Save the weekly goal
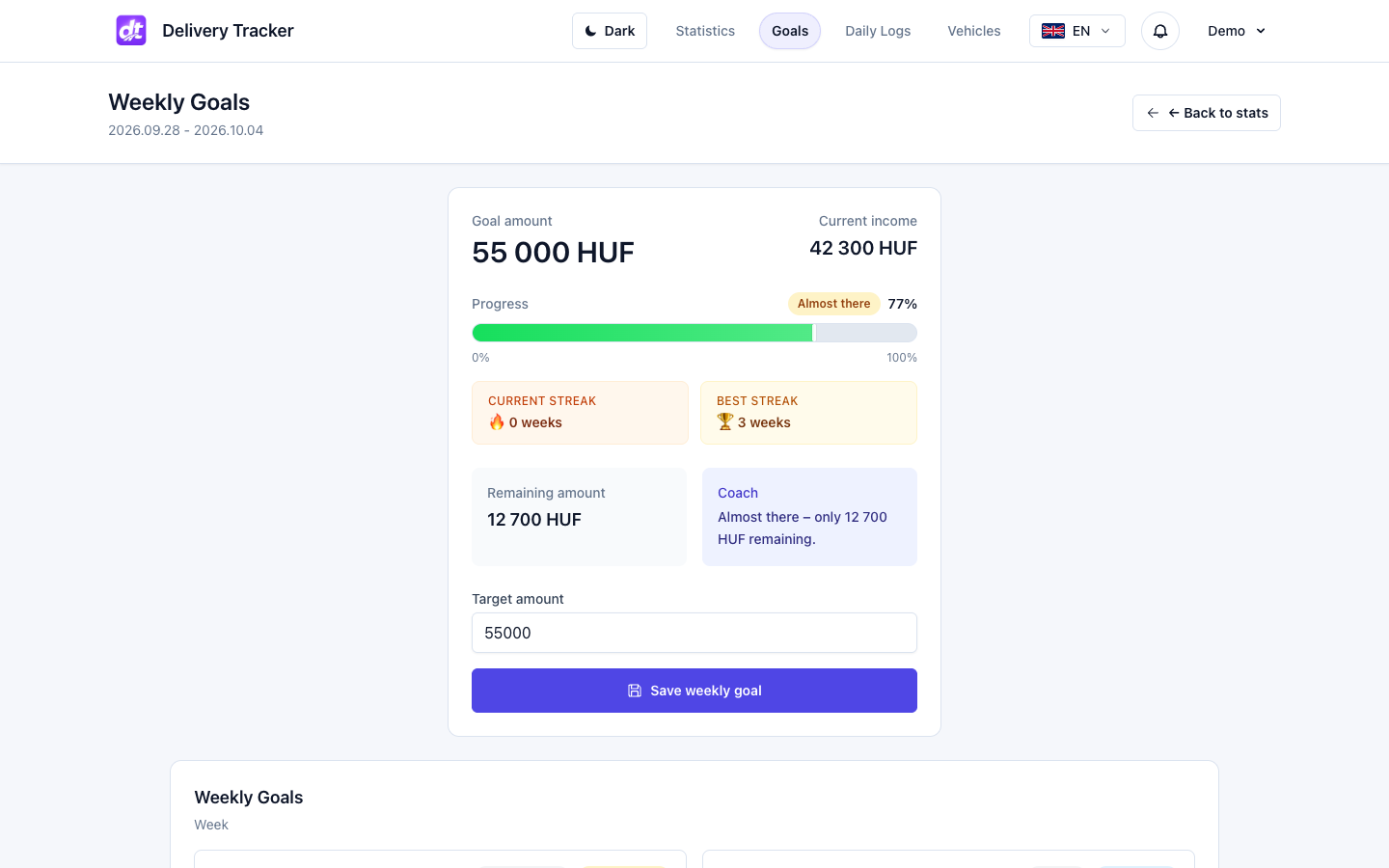Image resolution: width=1389 pixels, height=868 pixels. point(694,691)
